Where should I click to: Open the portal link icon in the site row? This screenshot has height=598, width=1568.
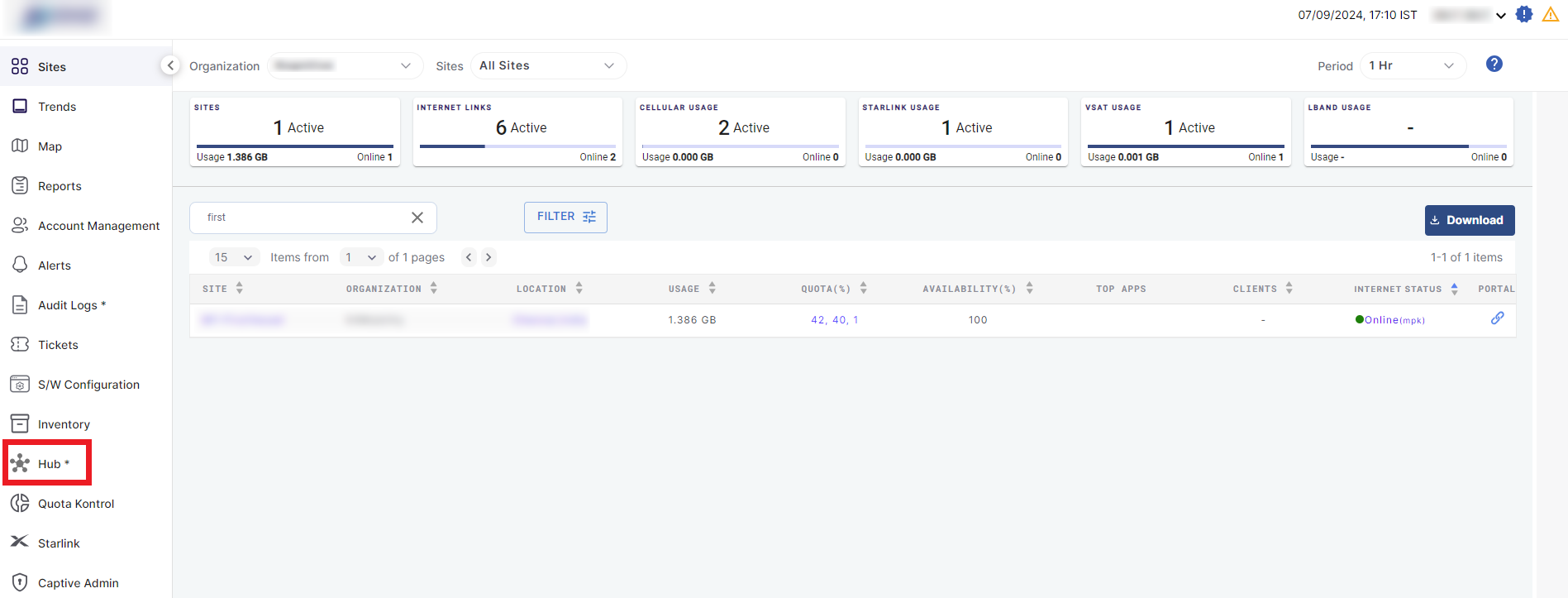pyautogui.click(x=1497, y=318)
